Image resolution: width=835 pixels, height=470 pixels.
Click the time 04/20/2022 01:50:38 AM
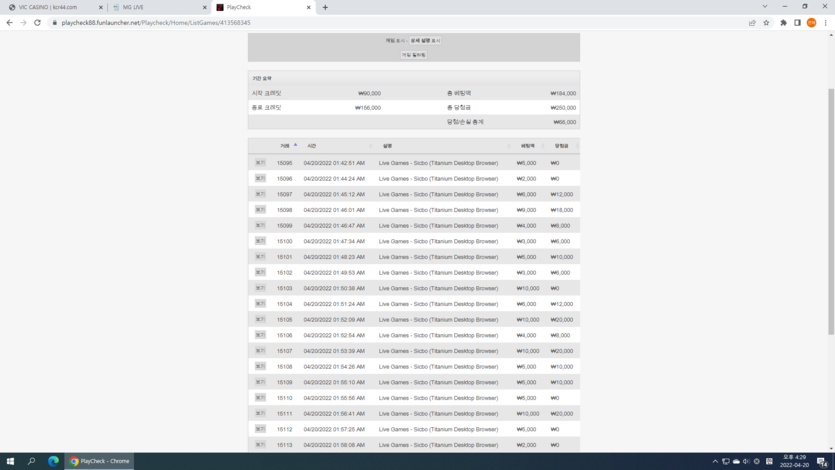pos(334,288)
